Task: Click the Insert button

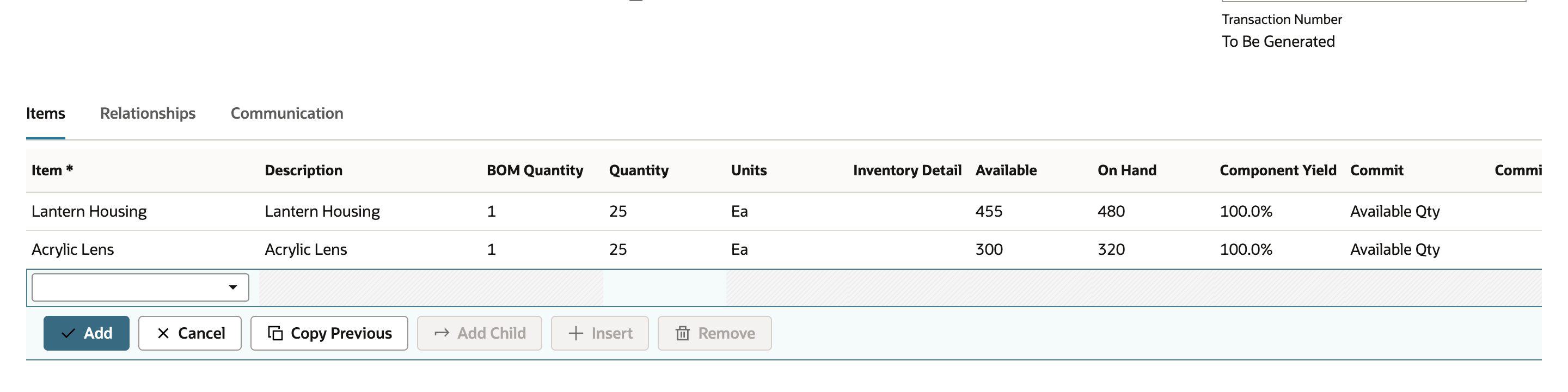Action: click(x=600, y=333)
